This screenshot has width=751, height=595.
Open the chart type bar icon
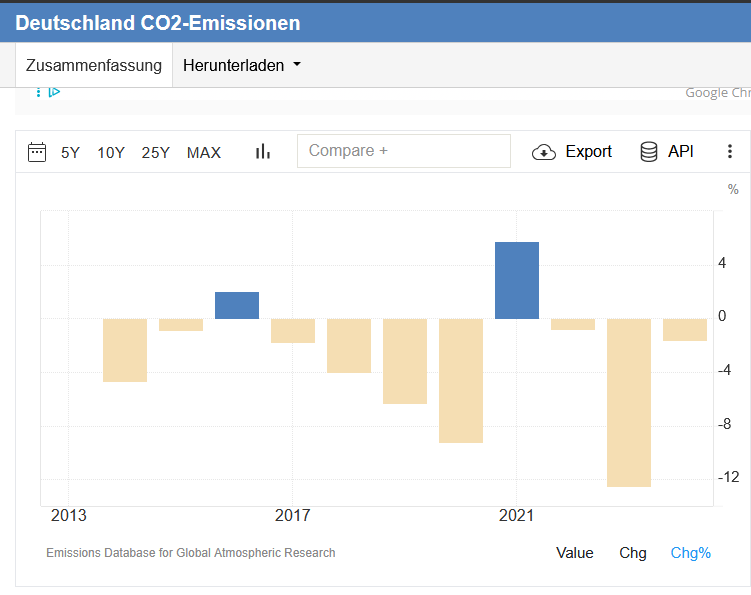(263, 152)
